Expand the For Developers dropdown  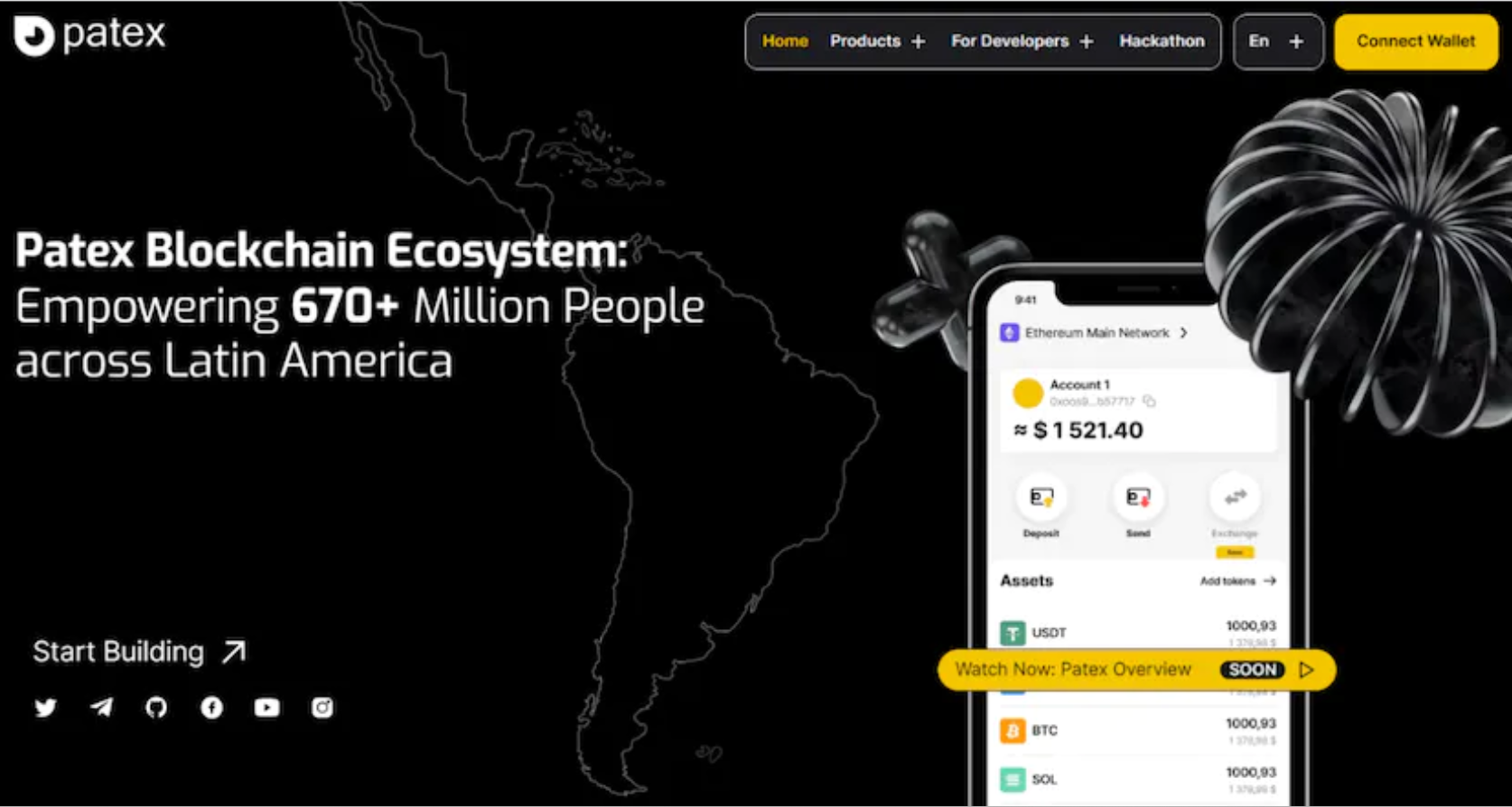coord(1087,42)
